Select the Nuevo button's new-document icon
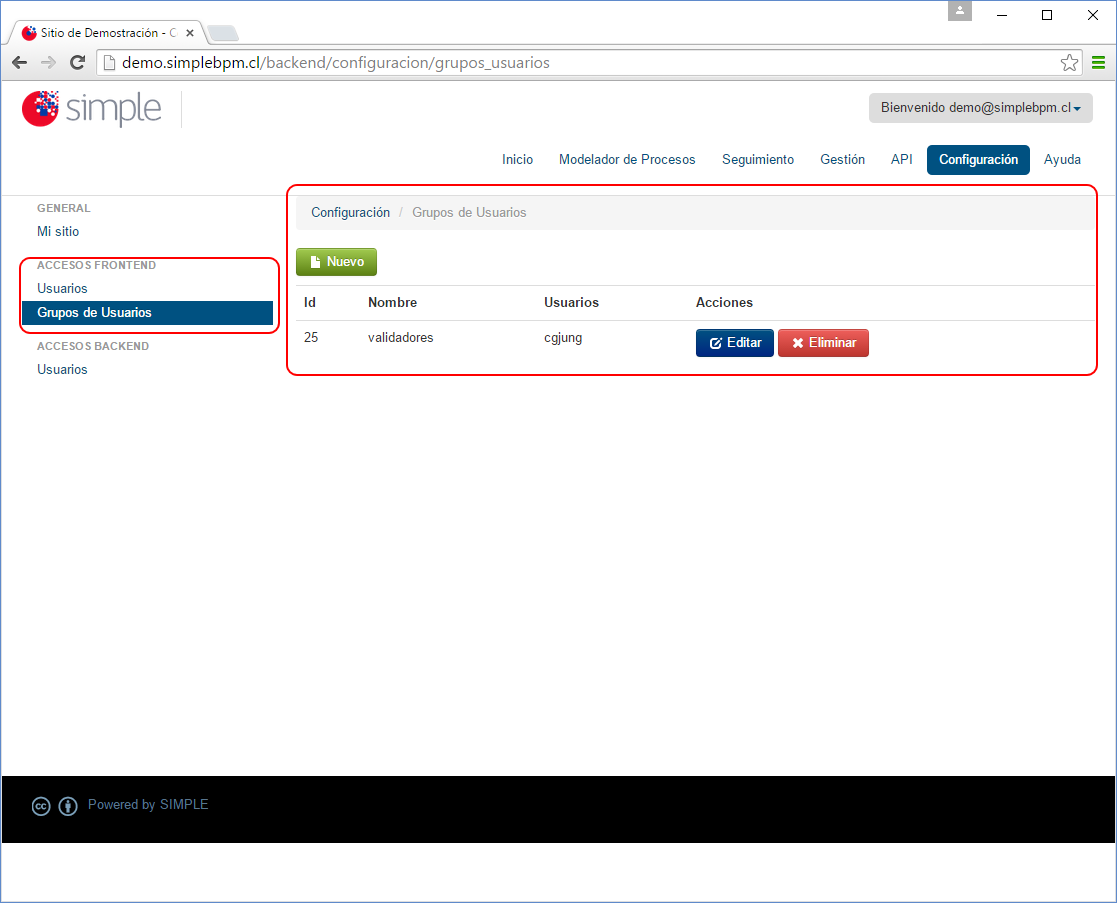This screenshot has width=1117, height=903. (x=316, y=261)
